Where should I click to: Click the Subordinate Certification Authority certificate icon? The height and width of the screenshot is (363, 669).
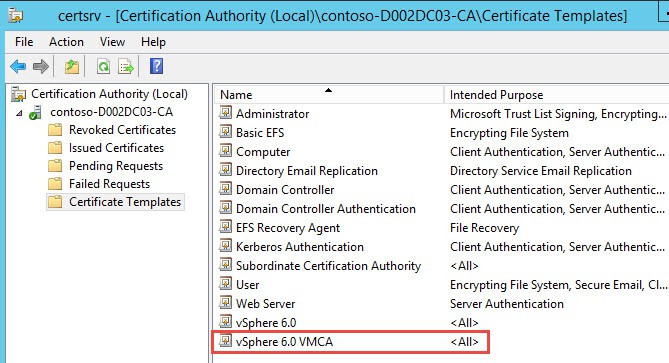[x=225, y=265]
